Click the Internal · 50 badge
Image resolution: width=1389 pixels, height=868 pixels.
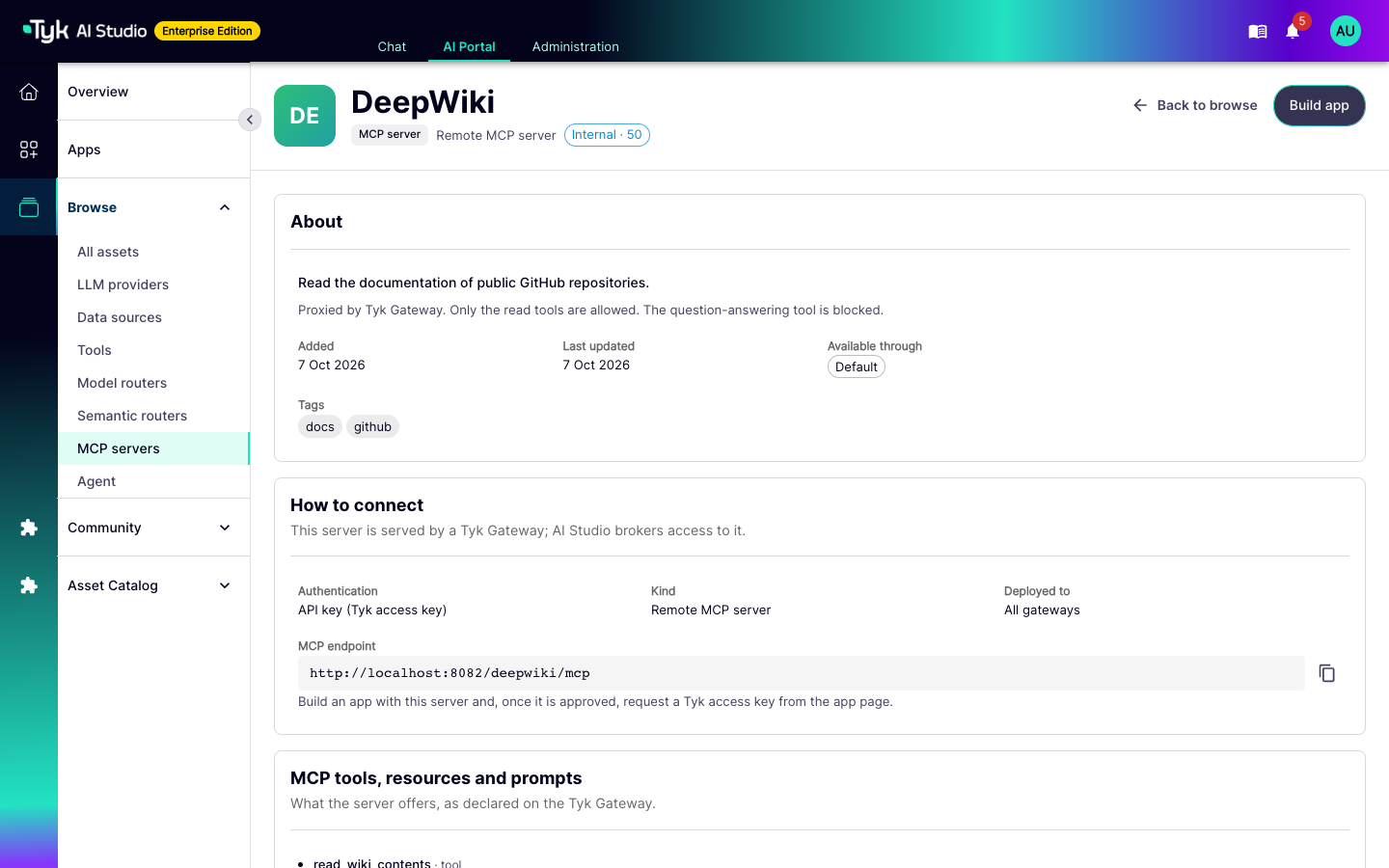click(x=607, y=135)
